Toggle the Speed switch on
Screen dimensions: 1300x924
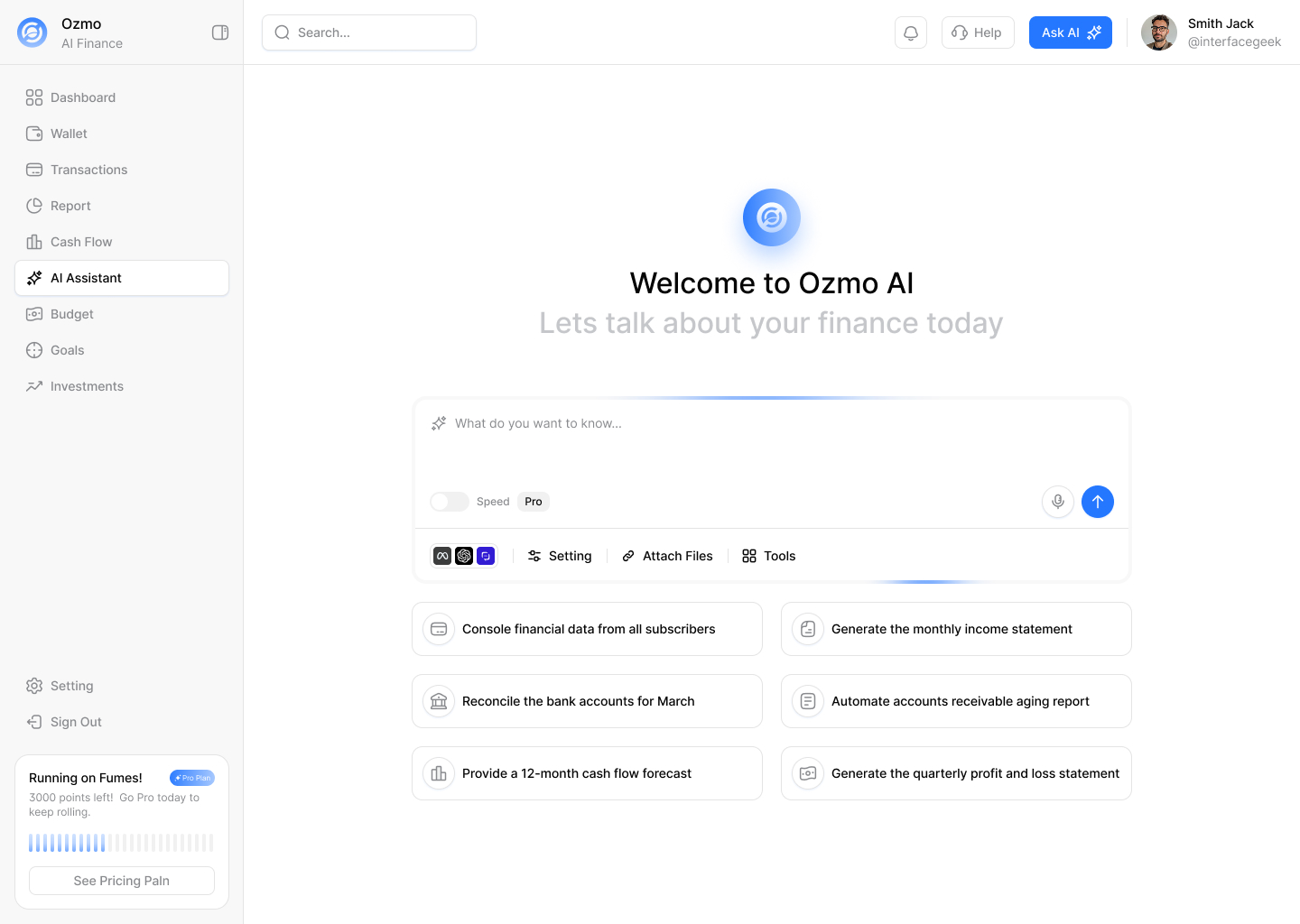pyautogui.click(x=450, y=502)
